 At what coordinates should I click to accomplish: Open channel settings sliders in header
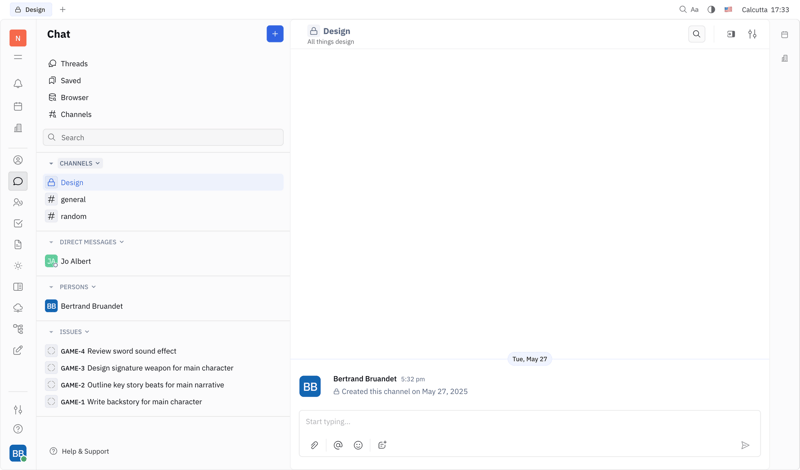click(752, 34)
